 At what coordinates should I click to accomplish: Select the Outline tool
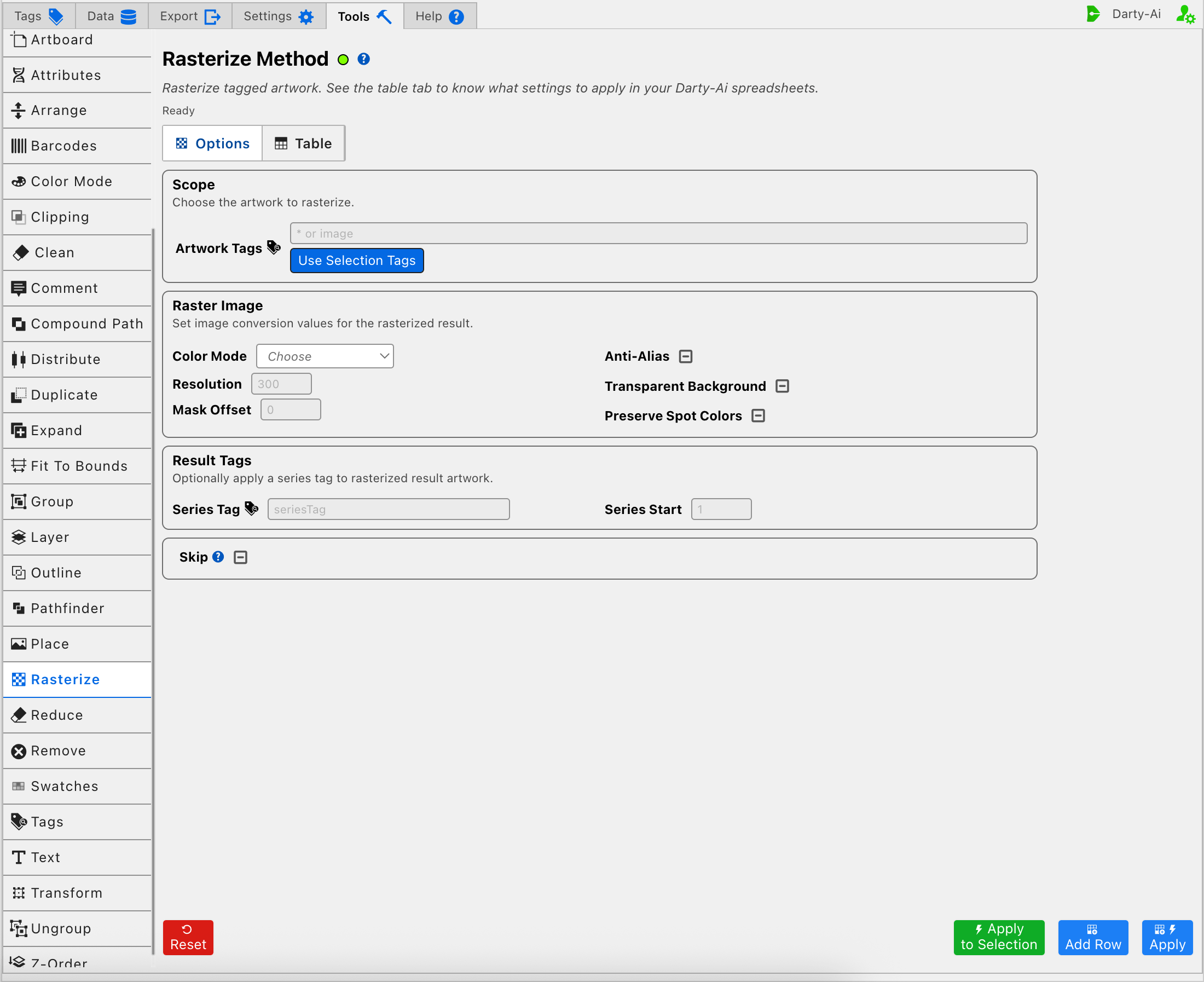coord(77,573)
